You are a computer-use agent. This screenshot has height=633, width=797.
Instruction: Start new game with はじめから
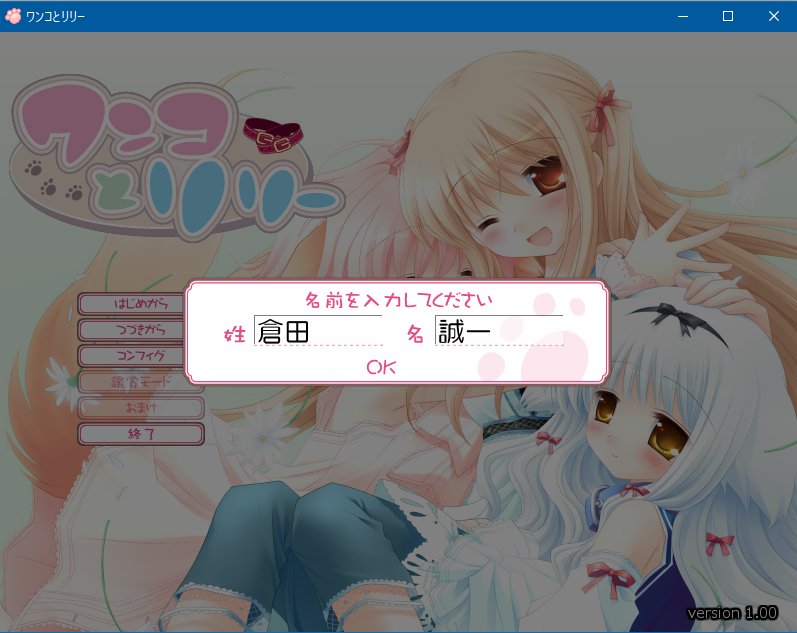click(x=133, y=304)
